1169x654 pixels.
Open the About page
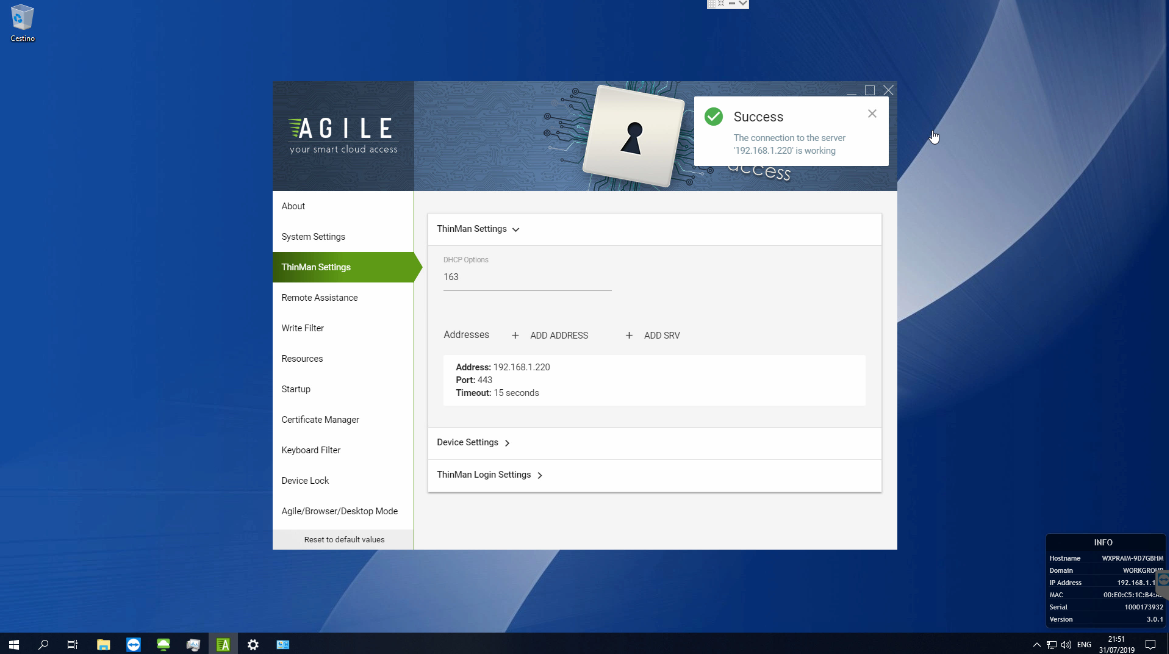click(343, 206)
